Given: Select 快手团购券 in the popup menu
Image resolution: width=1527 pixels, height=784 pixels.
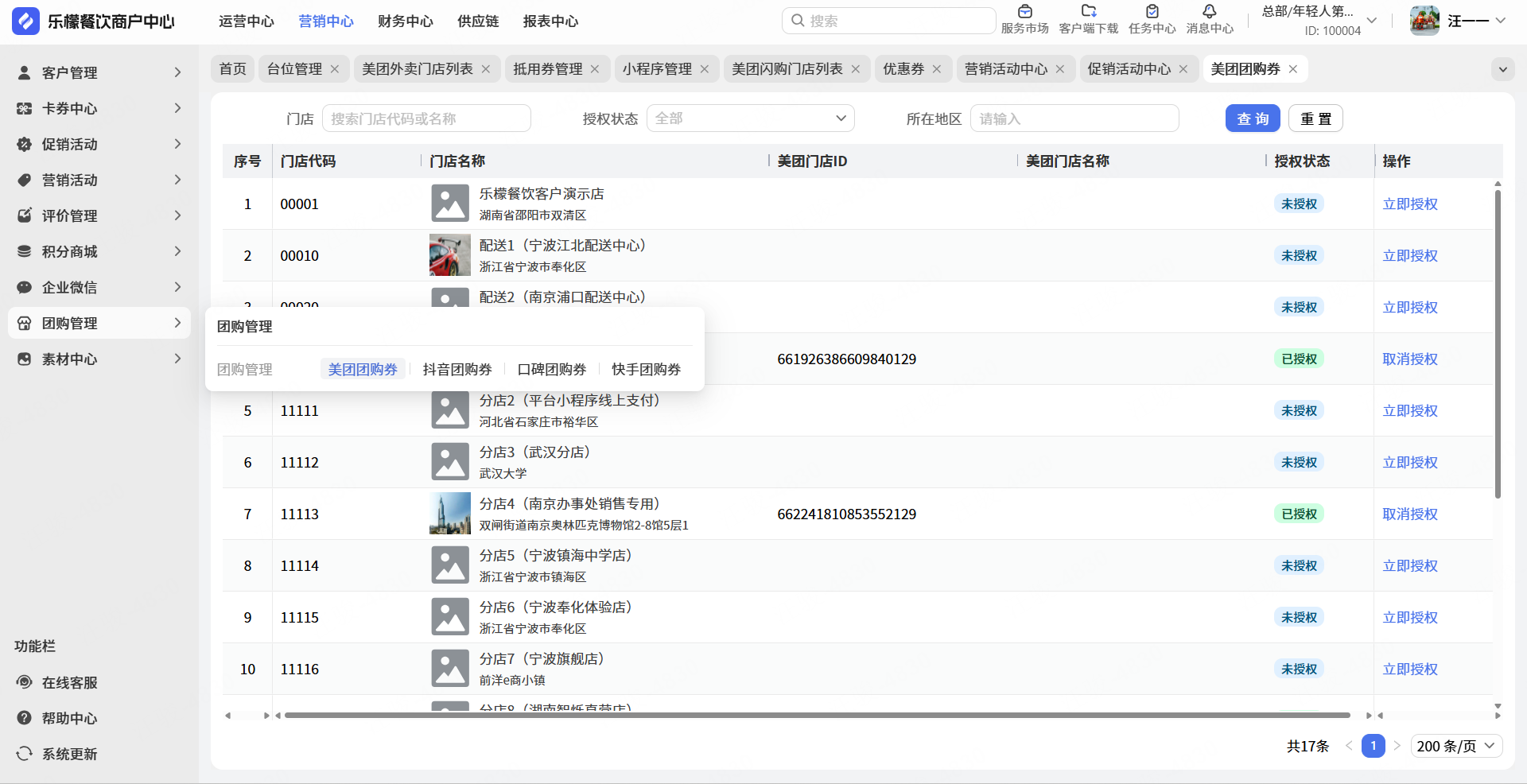Looking at the screenshot, I should (646, 369).
